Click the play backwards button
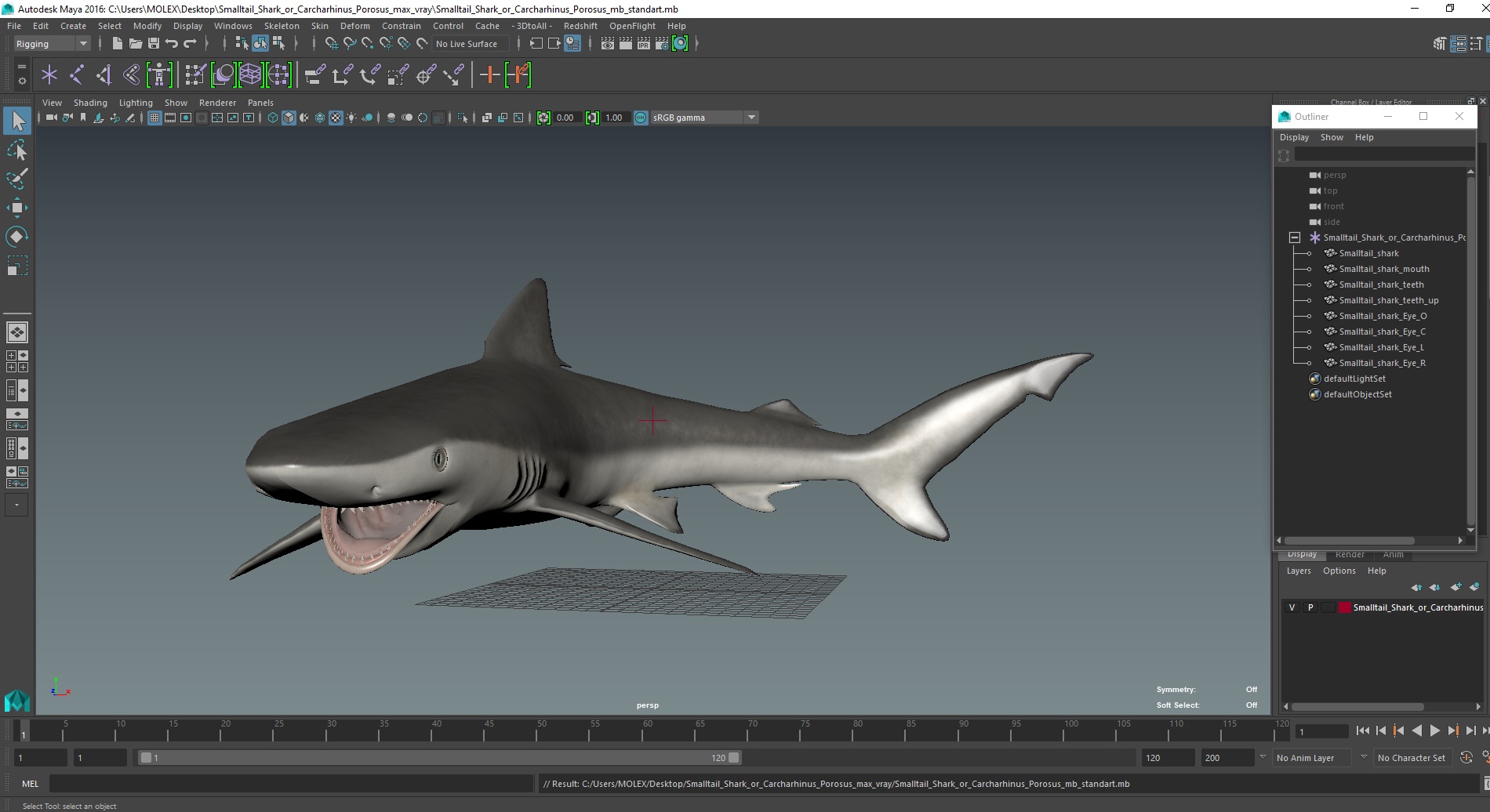This screenshot has width=1490, height=812. tap(1416, 730)
